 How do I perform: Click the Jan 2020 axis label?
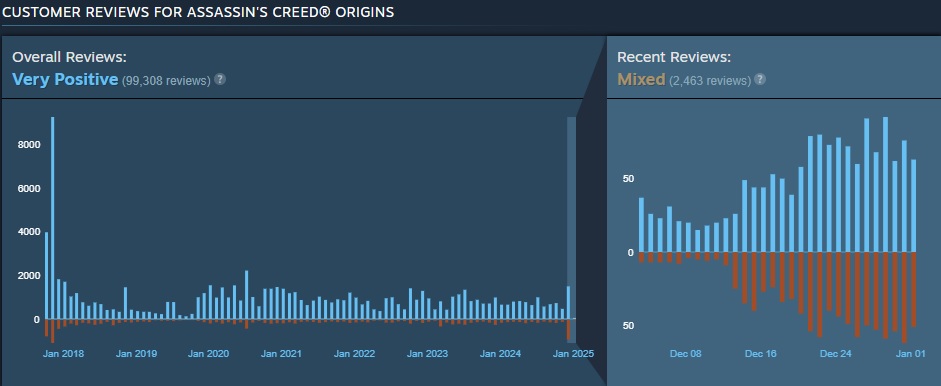point(208,354)
